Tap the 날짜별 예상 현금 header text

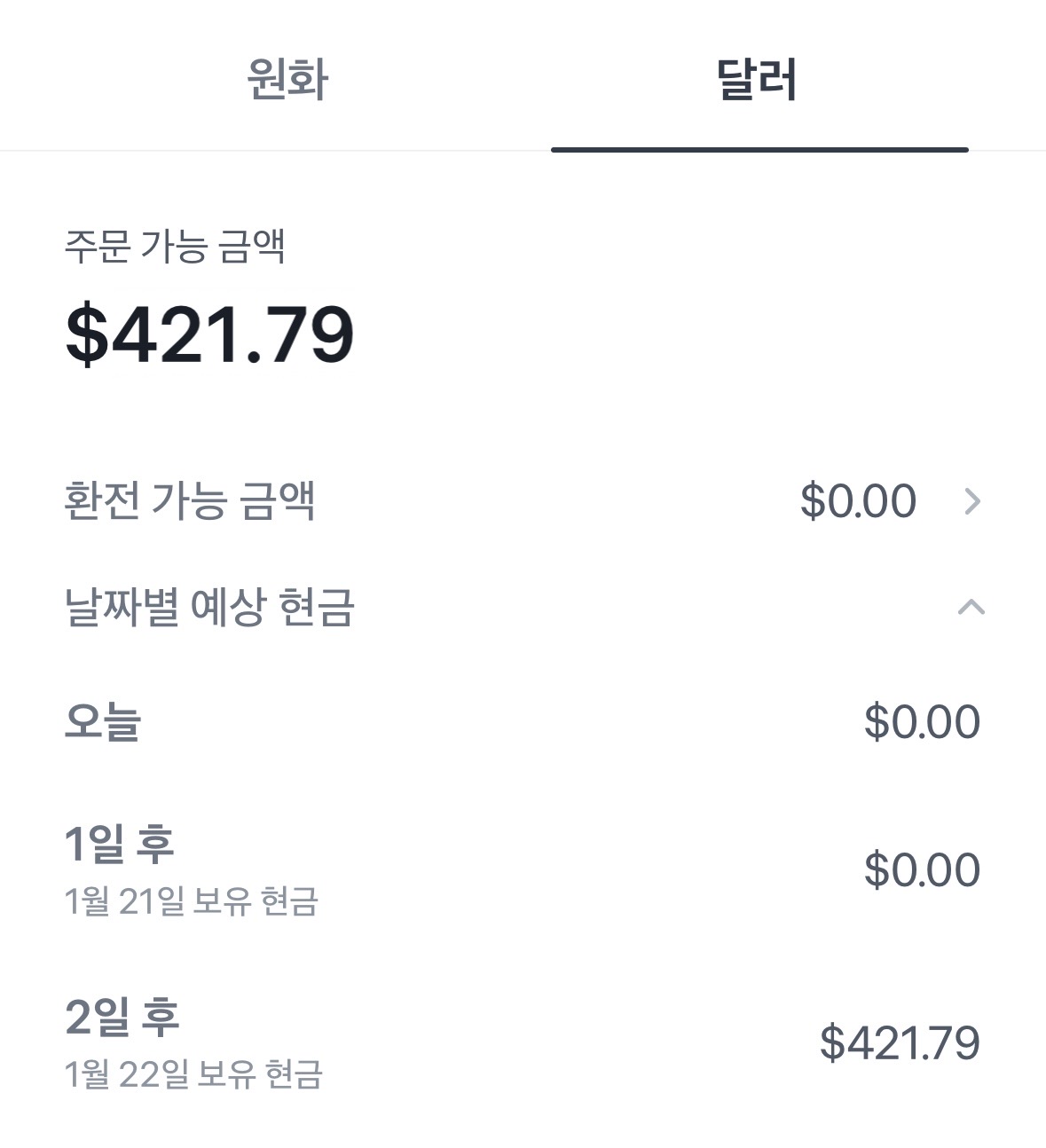[209, 608]
